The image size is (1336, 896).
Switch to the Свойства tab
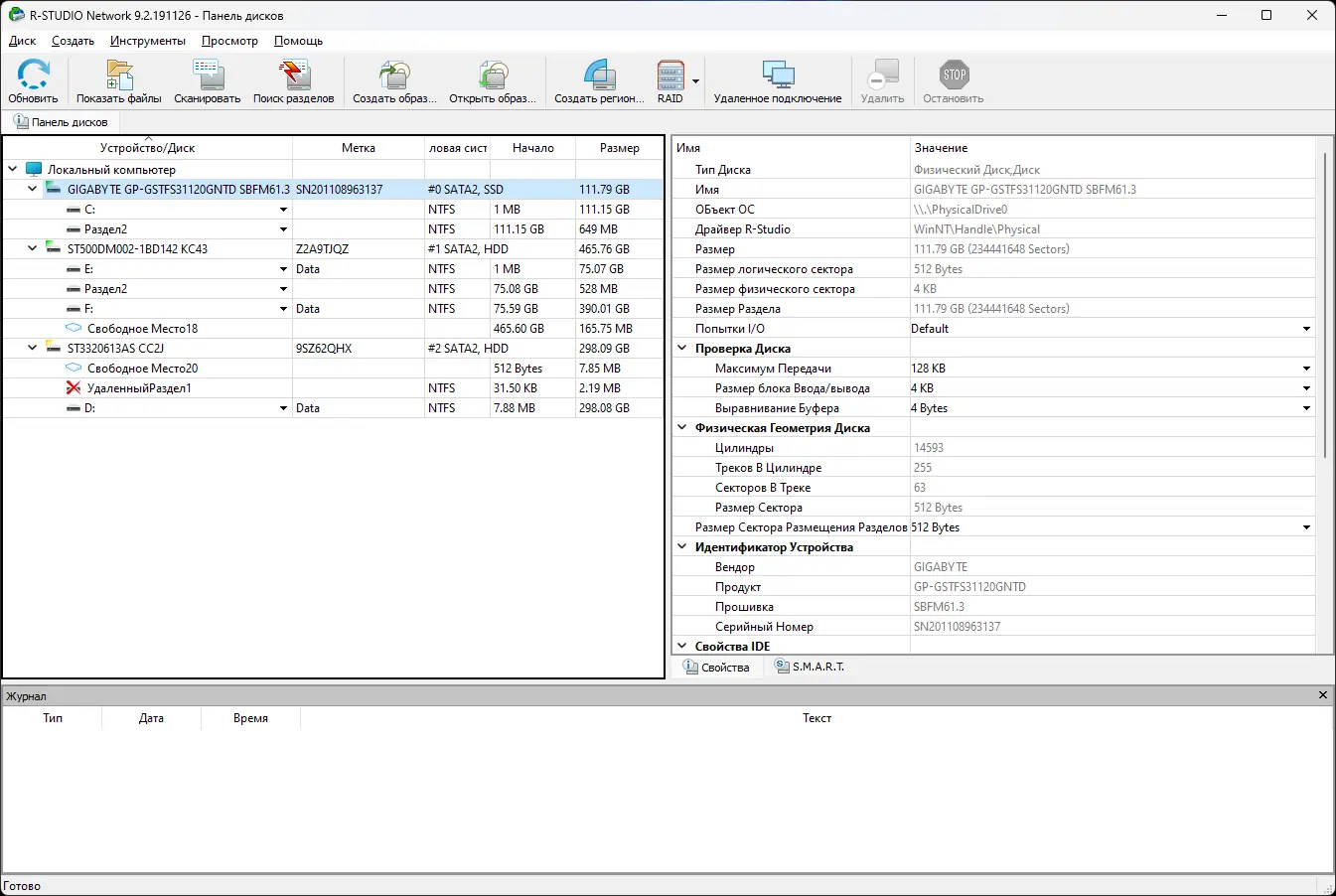[717, 667]
